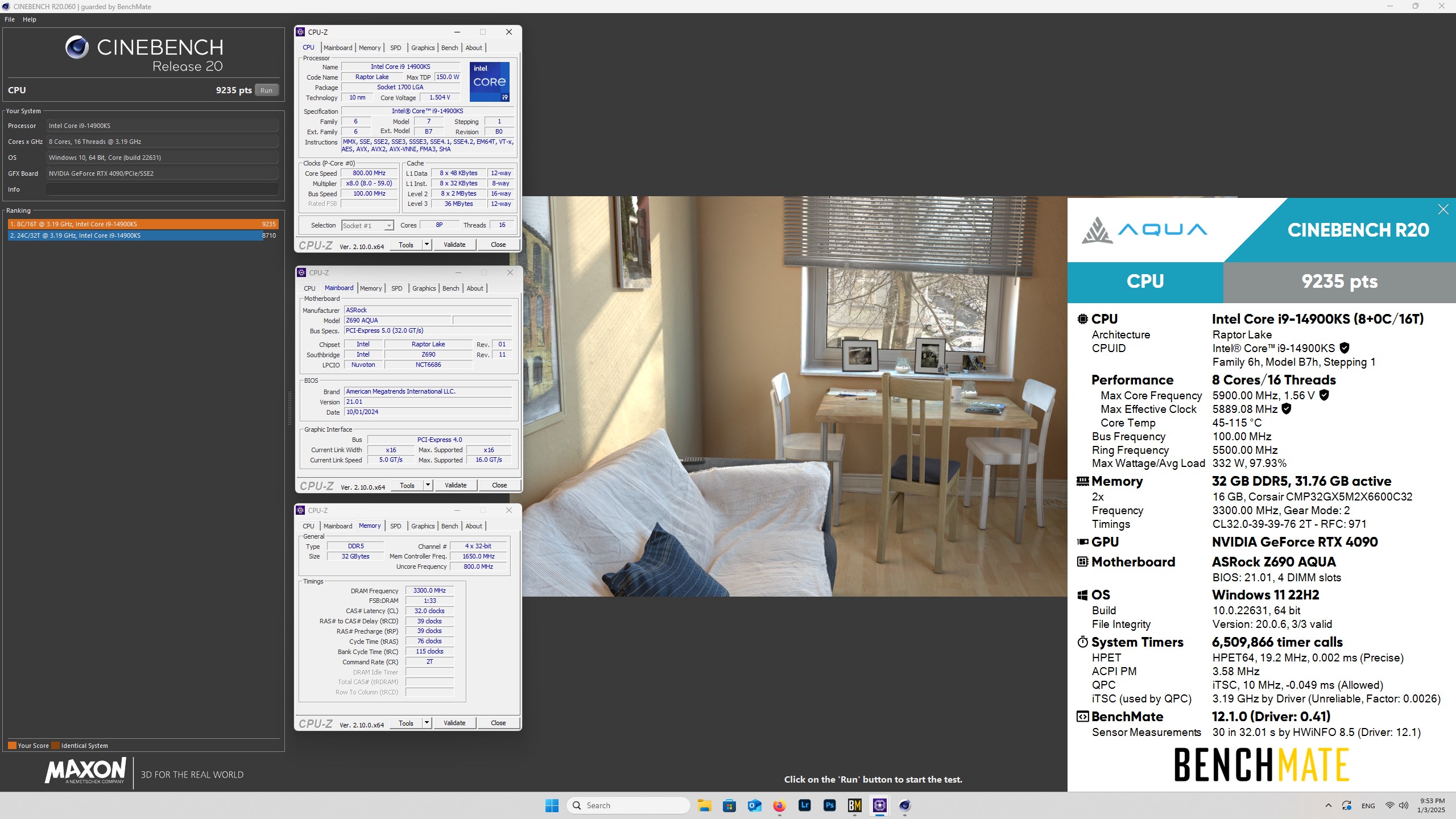Click Validate in the Mainboard window
Screen dimensions: 1456x819
(x=456, y=485)
